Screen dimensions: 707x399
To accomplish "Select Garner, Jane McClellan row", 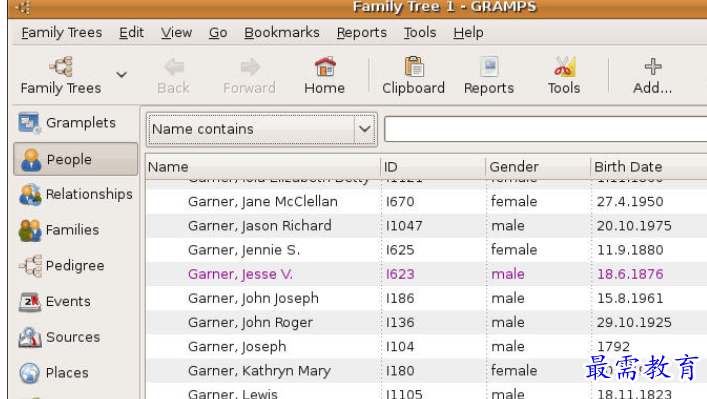I will pyautogui.click(x=426, y=202).
